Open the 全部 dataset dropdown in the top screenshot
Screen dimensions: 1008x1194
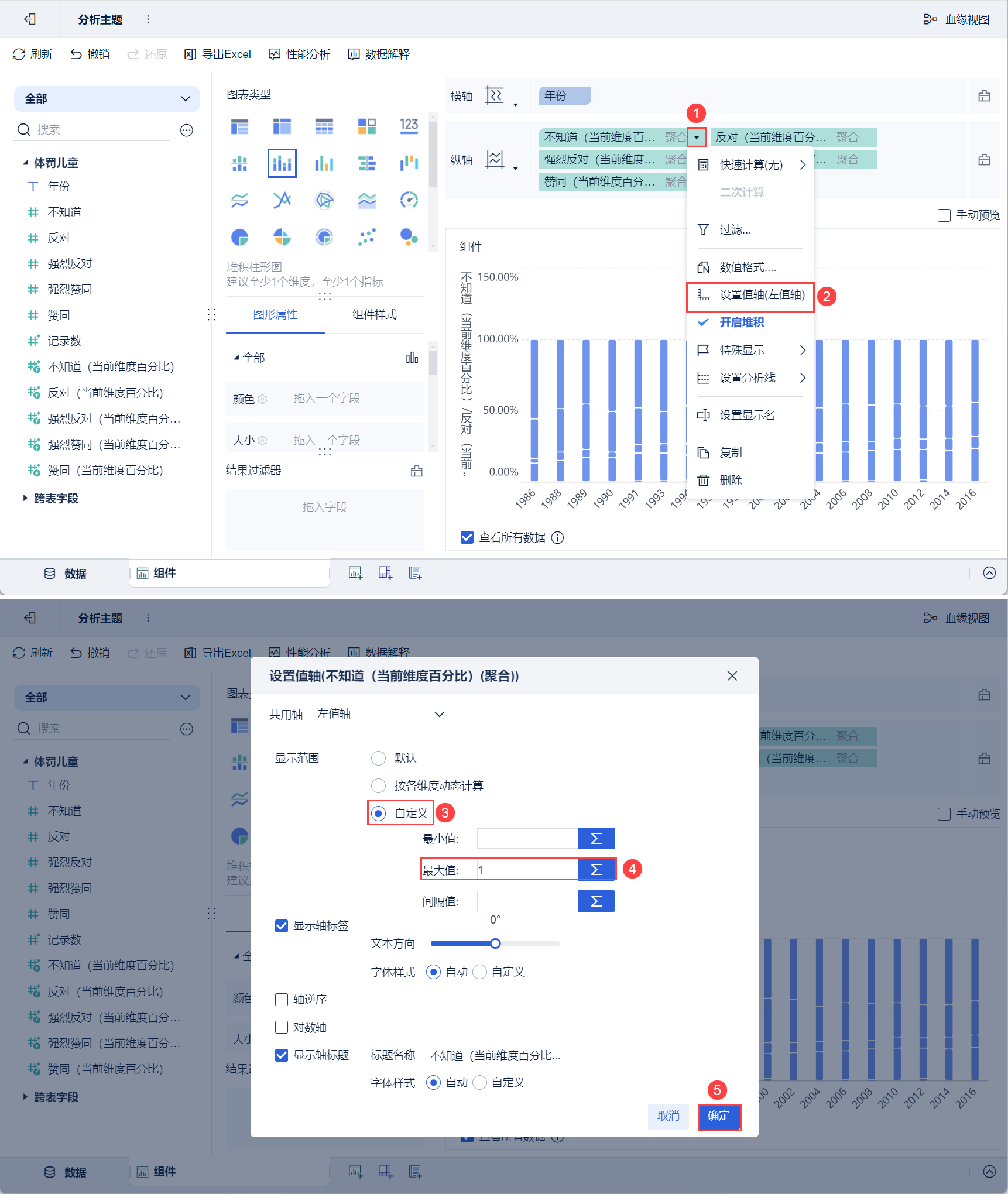pos(107,98)
